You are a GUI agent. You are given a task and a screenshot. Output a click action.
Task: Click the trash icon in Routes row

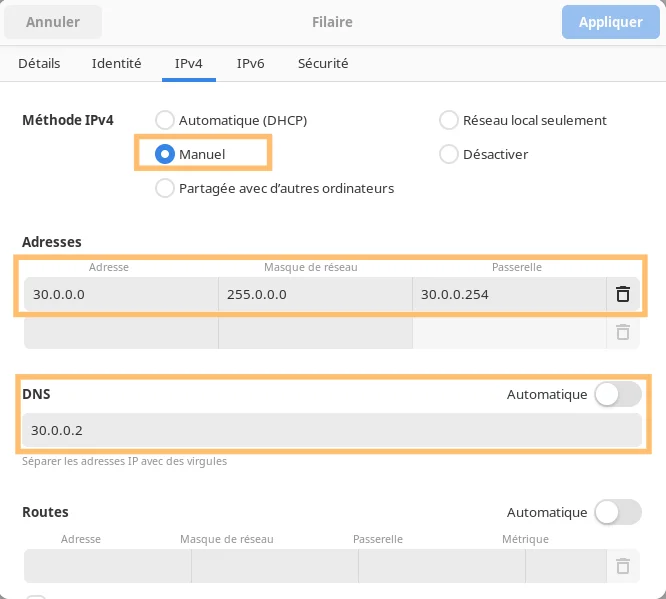click(x=623, y=566)
